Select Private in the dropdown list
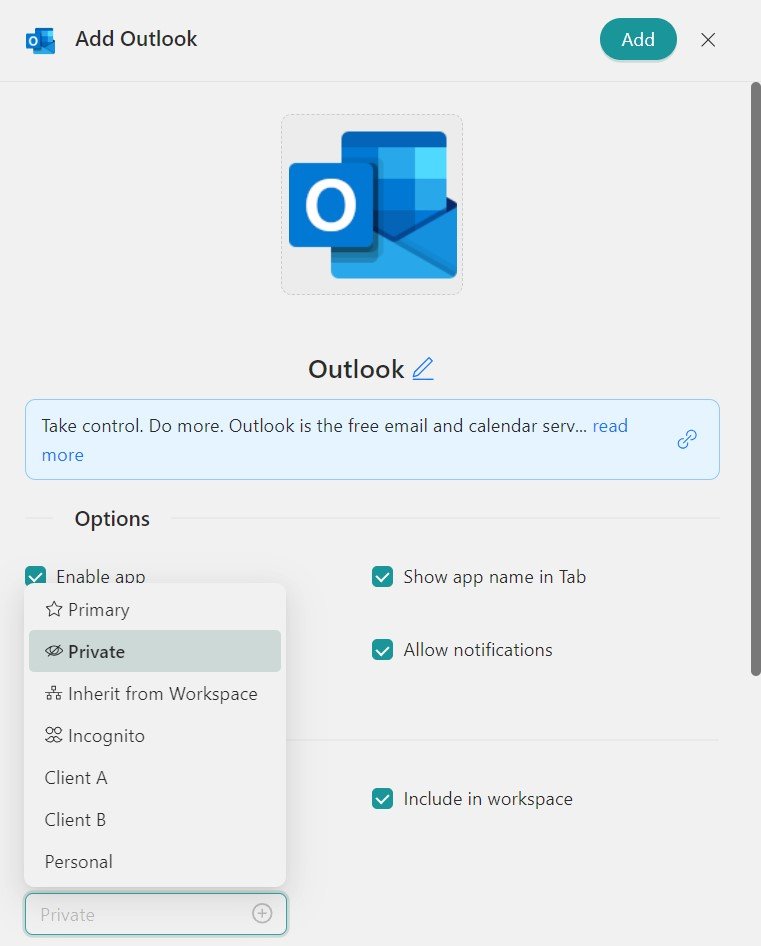The width and height of the screenshot is (761, 946). point(155,651)
